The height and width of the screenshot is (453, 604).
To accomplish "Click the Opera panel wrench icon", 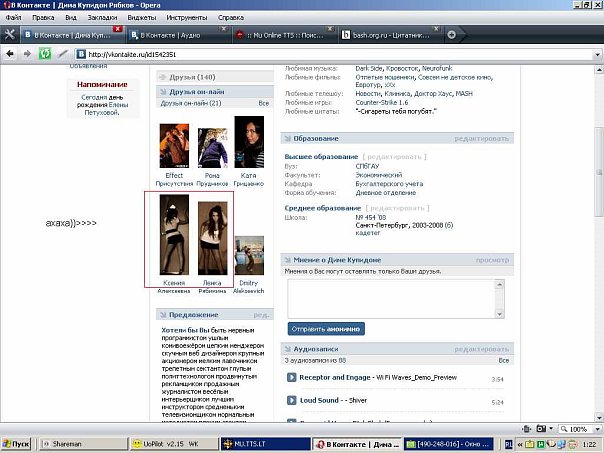I will pos(10,35).
